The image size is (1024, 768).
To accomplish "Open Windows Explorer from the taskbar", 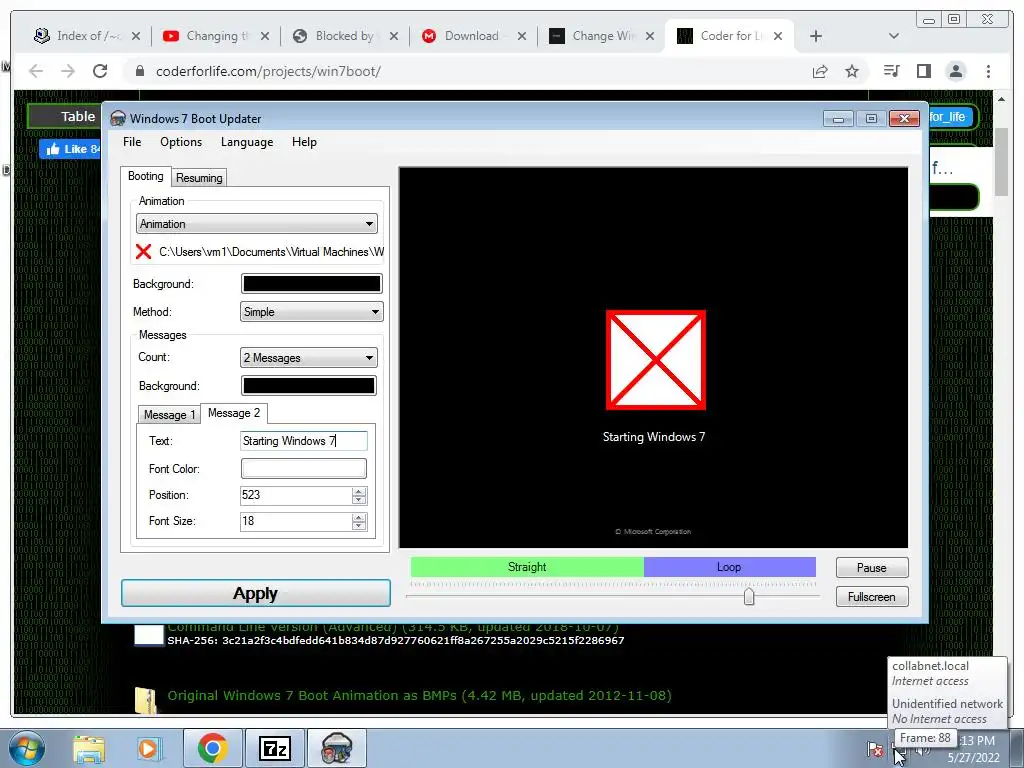I will tap(89, 748).
